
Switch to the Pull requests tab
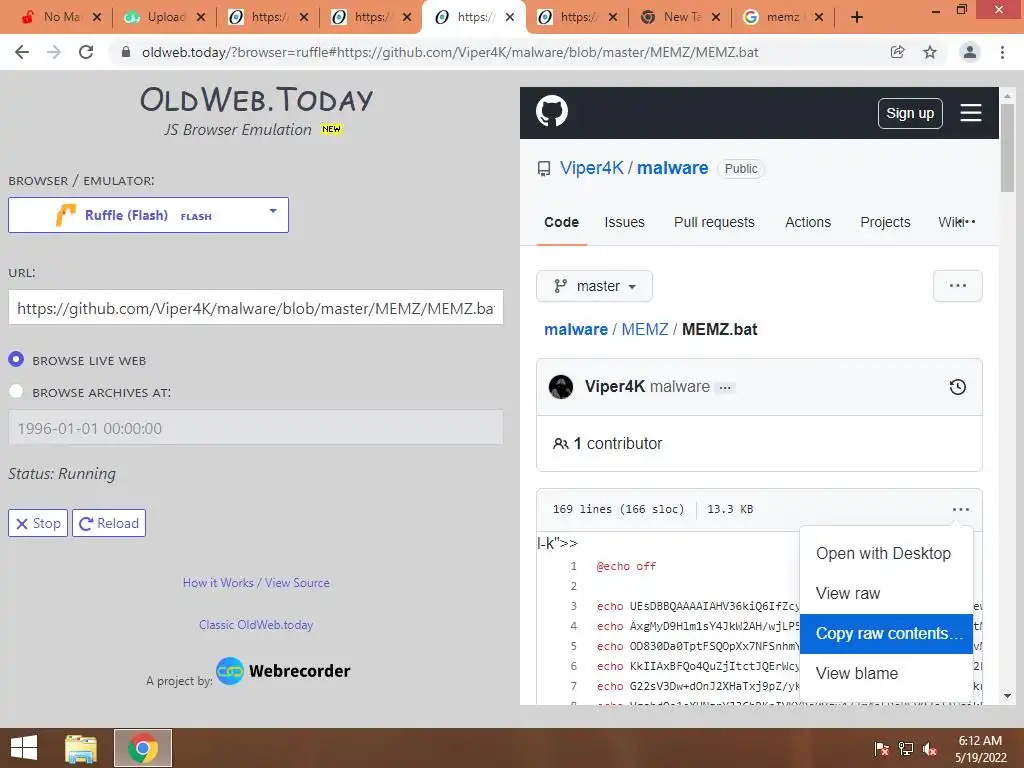click(714, 222)
